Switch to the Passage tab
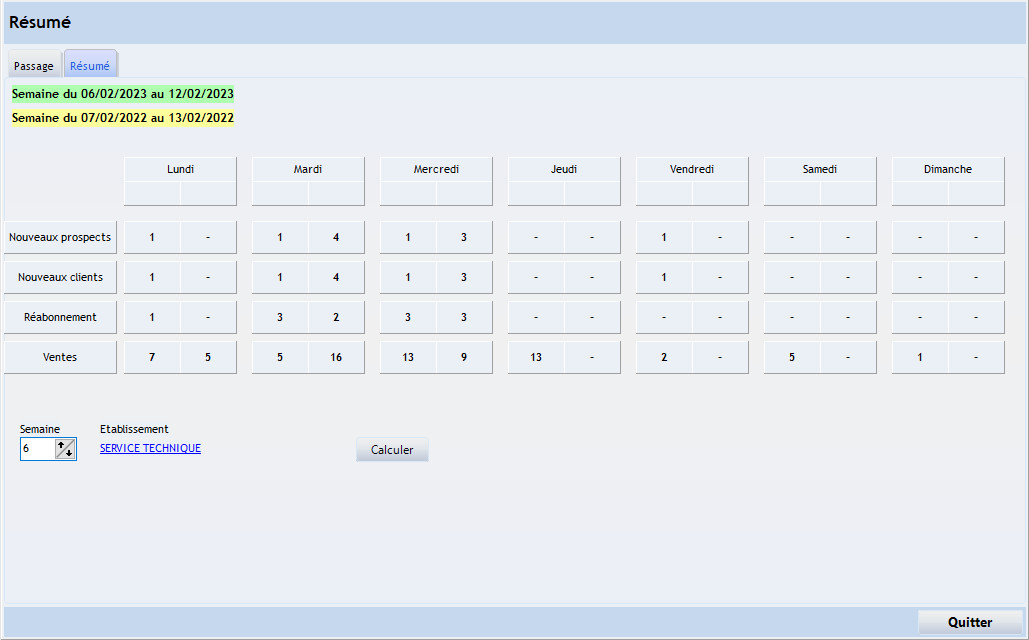The height and width of the screenshot is (640, 1029). point(34,64)
